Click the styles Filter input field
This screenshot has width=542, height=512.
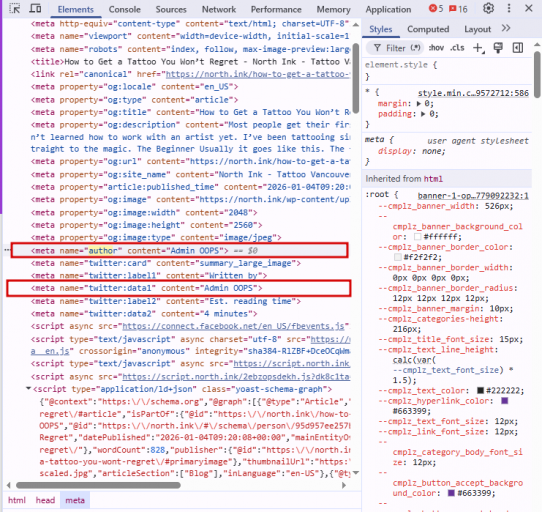pyautogui.click(x=394, y=48)
